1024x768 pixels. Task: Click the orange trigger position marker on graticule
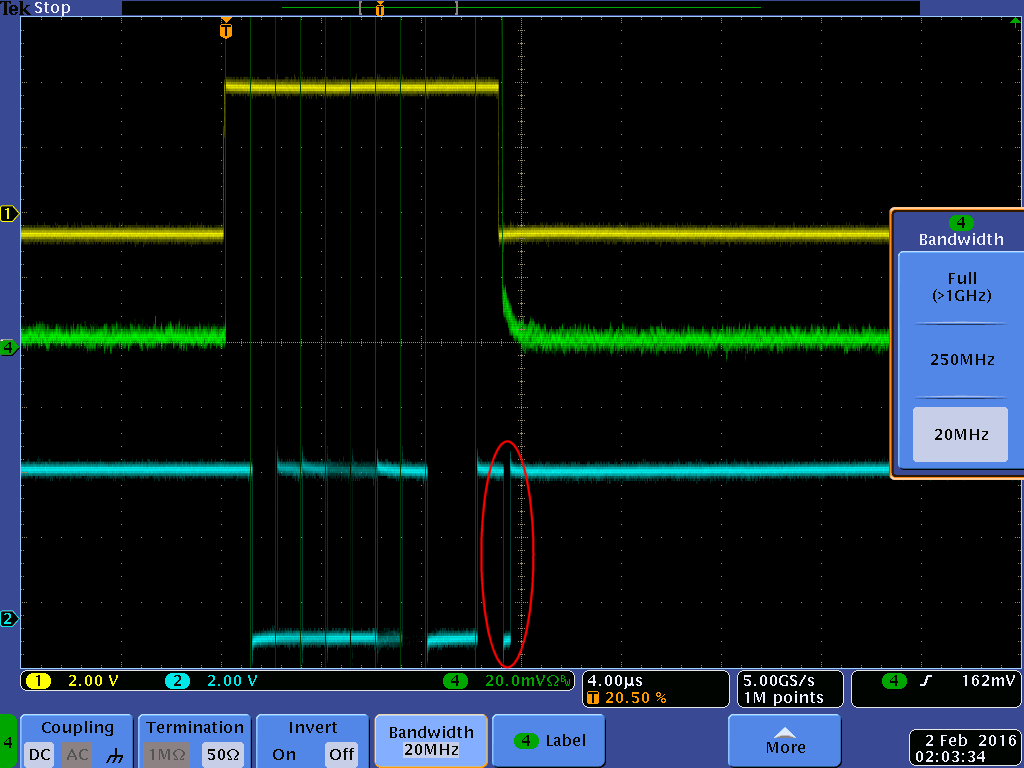(x=226, y=28)
